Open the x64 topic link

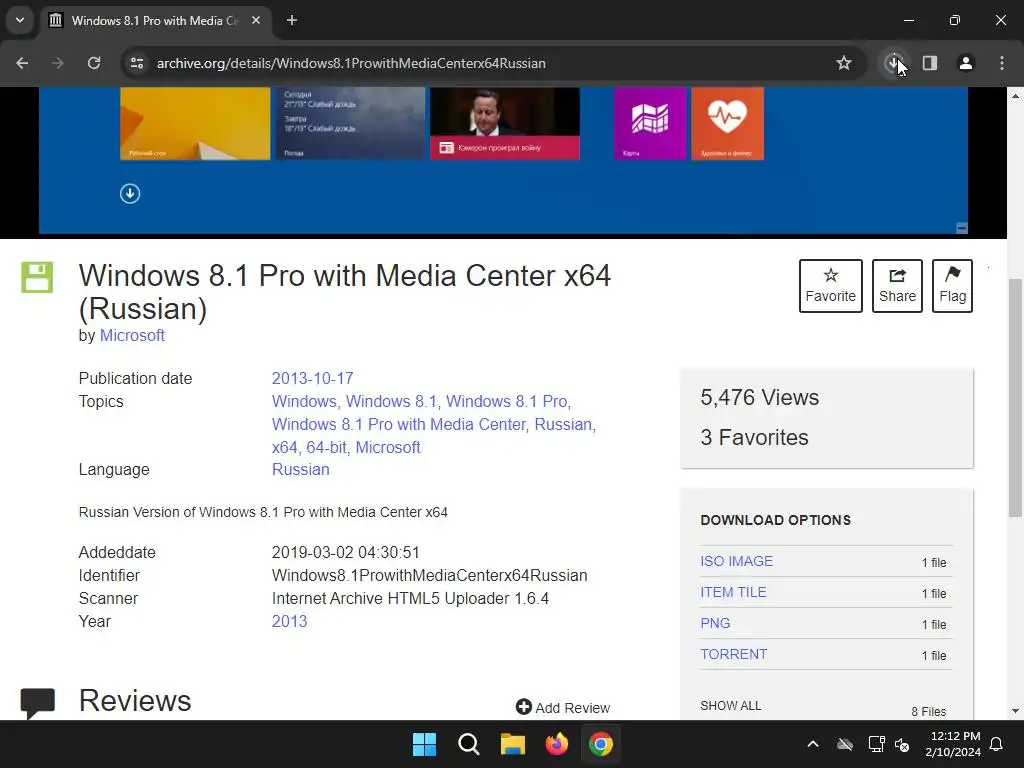coord(284,447)
